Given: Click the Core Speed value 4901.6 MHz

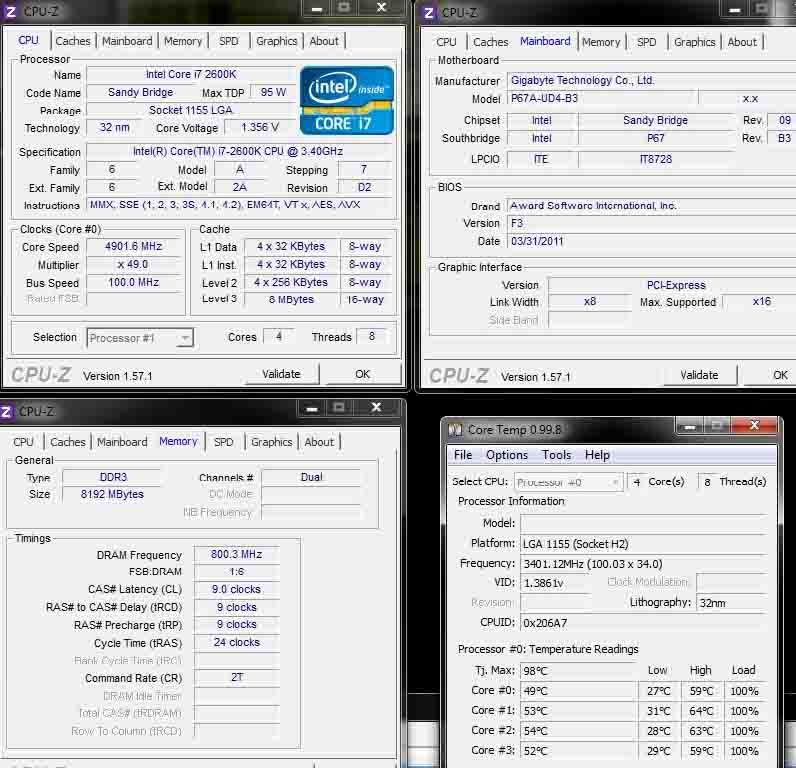Looking at the screenshot, I should pyautogui.click(x=134, y=247).
